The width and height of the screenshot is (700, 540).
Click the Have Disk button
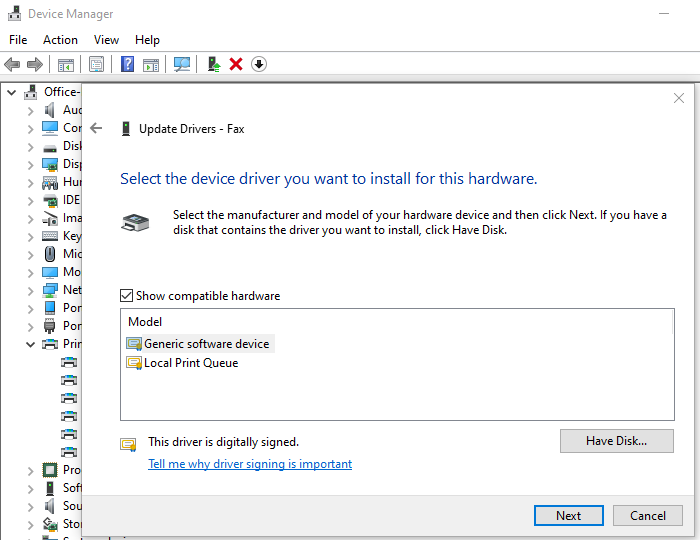pos(616,441)
